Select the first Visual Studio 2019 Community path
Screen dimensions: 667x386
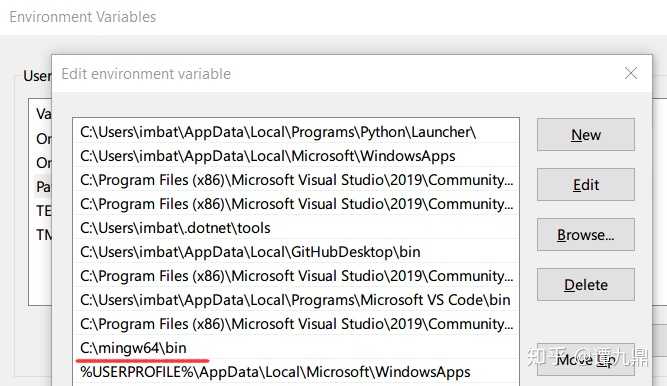[296, 180]
